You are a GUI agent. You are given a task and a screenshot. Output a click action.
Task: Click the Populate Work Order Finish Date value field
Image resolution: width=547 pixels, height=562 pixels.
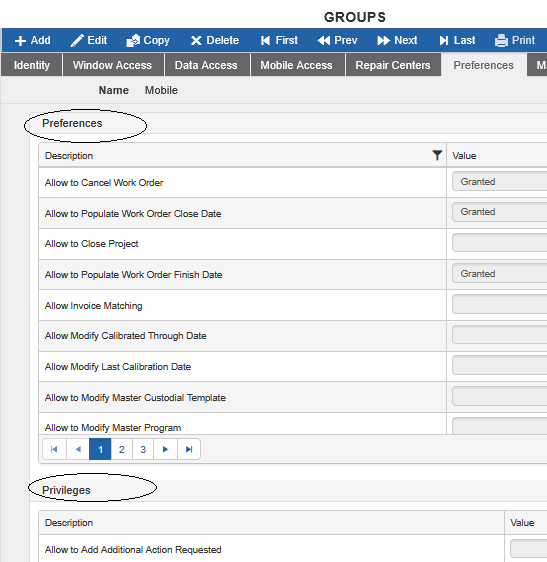tap(499, 273)
